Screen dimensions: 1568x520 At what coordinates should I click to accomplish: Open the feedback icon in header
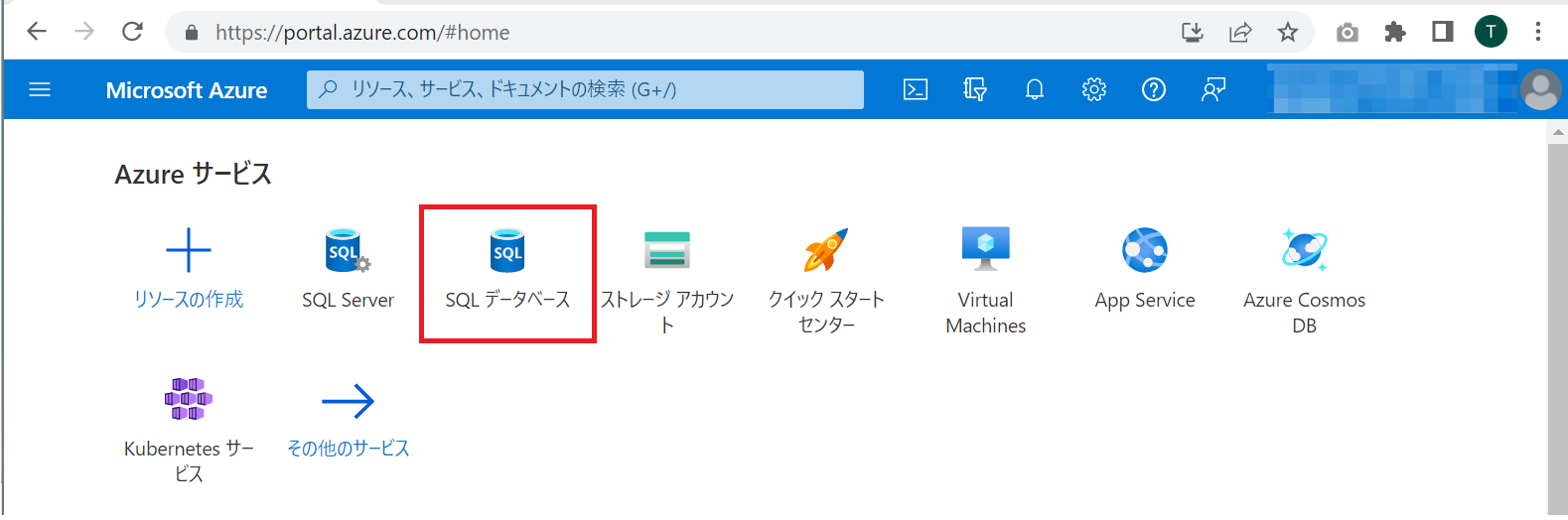click(1213, 90)
